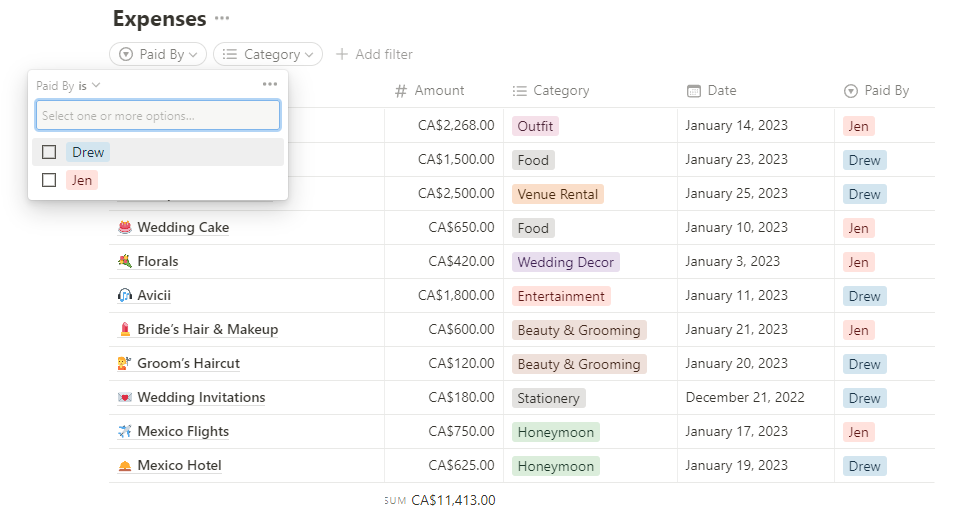Open the Groom's Haircut entry
The image size is (977, 516).
tap(188, 364)
